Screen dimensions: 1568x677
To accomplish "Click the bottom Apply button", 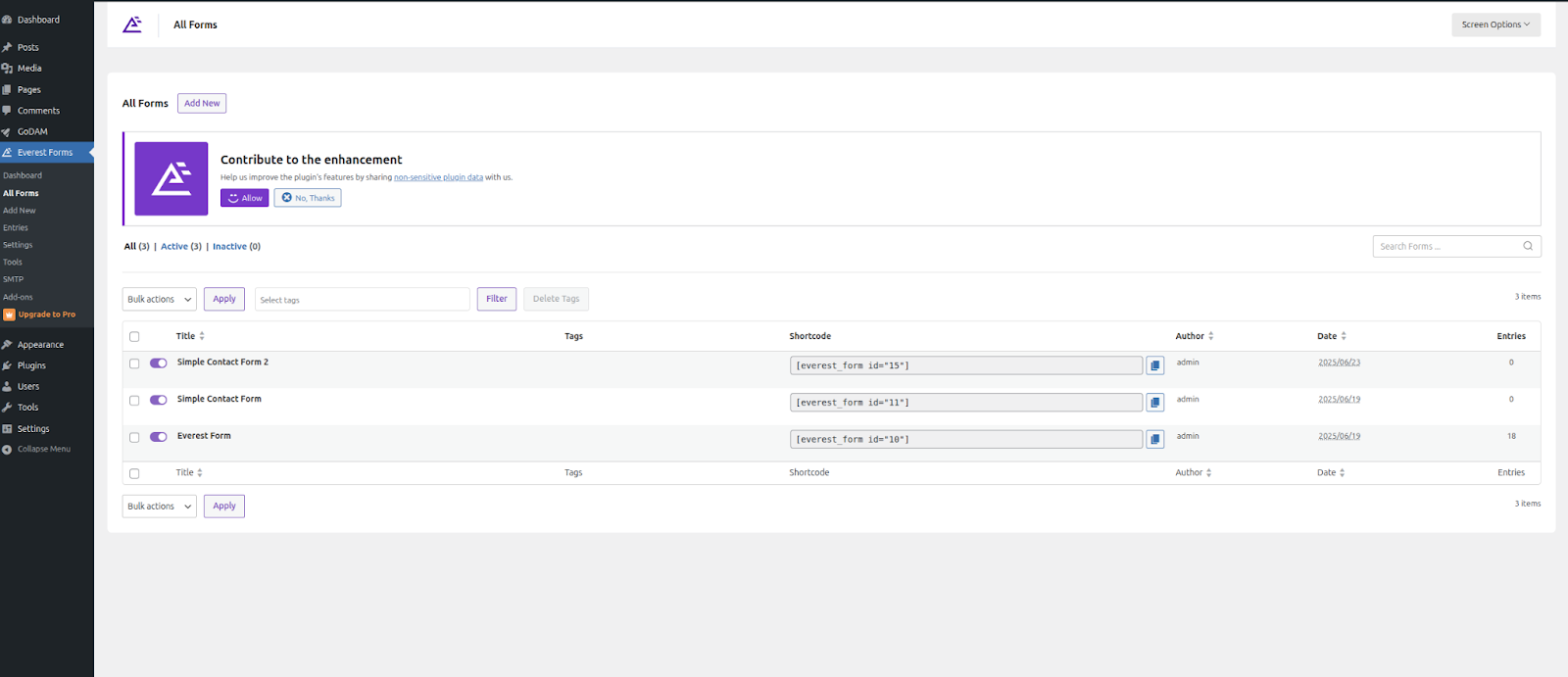I will 224,507.
